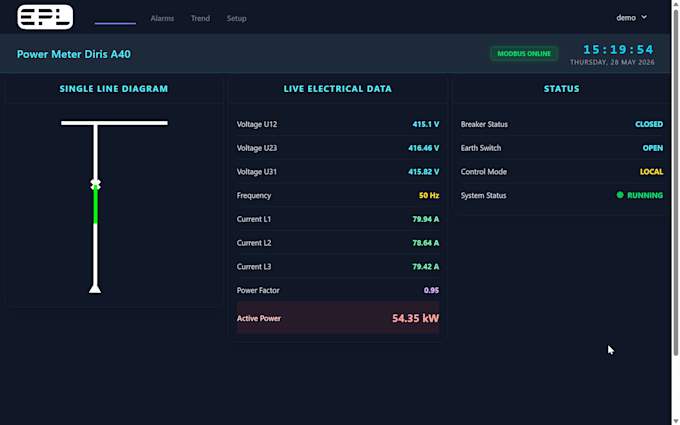The width and height of the screenshot is (680, 425).
Task: Click the chevron next to demo
Action: pos(644,17)
